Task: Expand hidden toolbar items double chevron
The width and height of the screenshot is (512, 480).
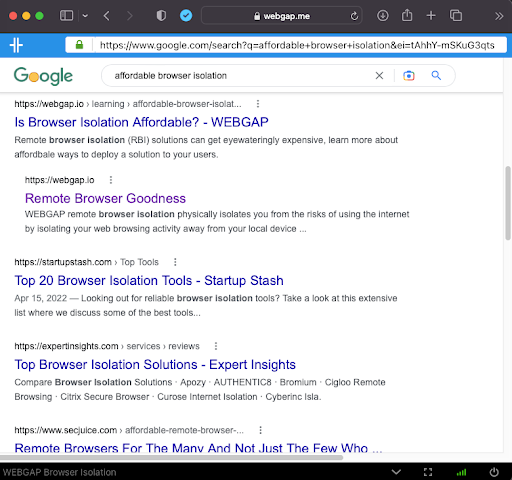Action: click(499, 16)
